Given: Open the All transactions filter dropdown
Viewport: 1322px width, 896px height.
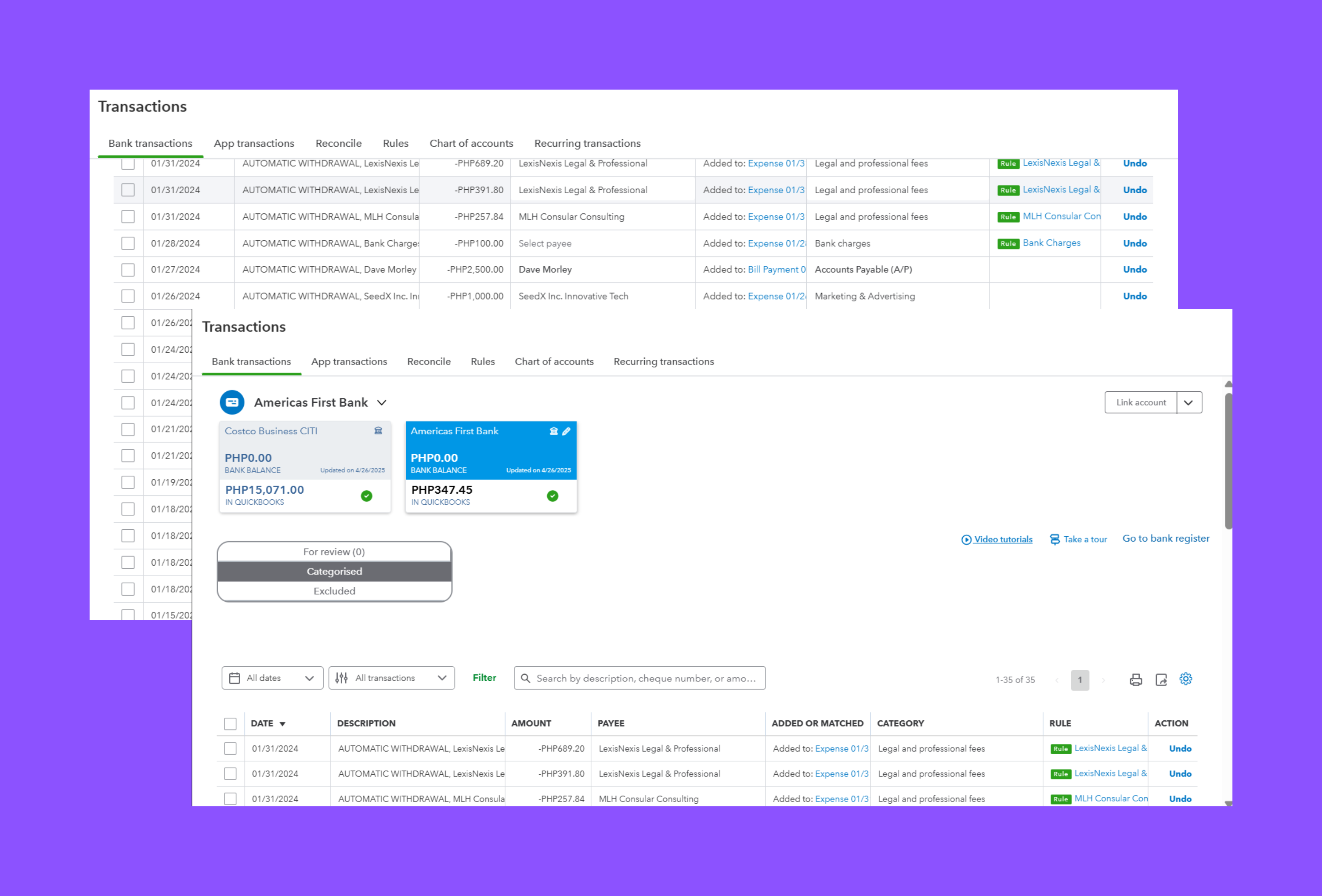Looking at the screenshot, I should 391,678.
